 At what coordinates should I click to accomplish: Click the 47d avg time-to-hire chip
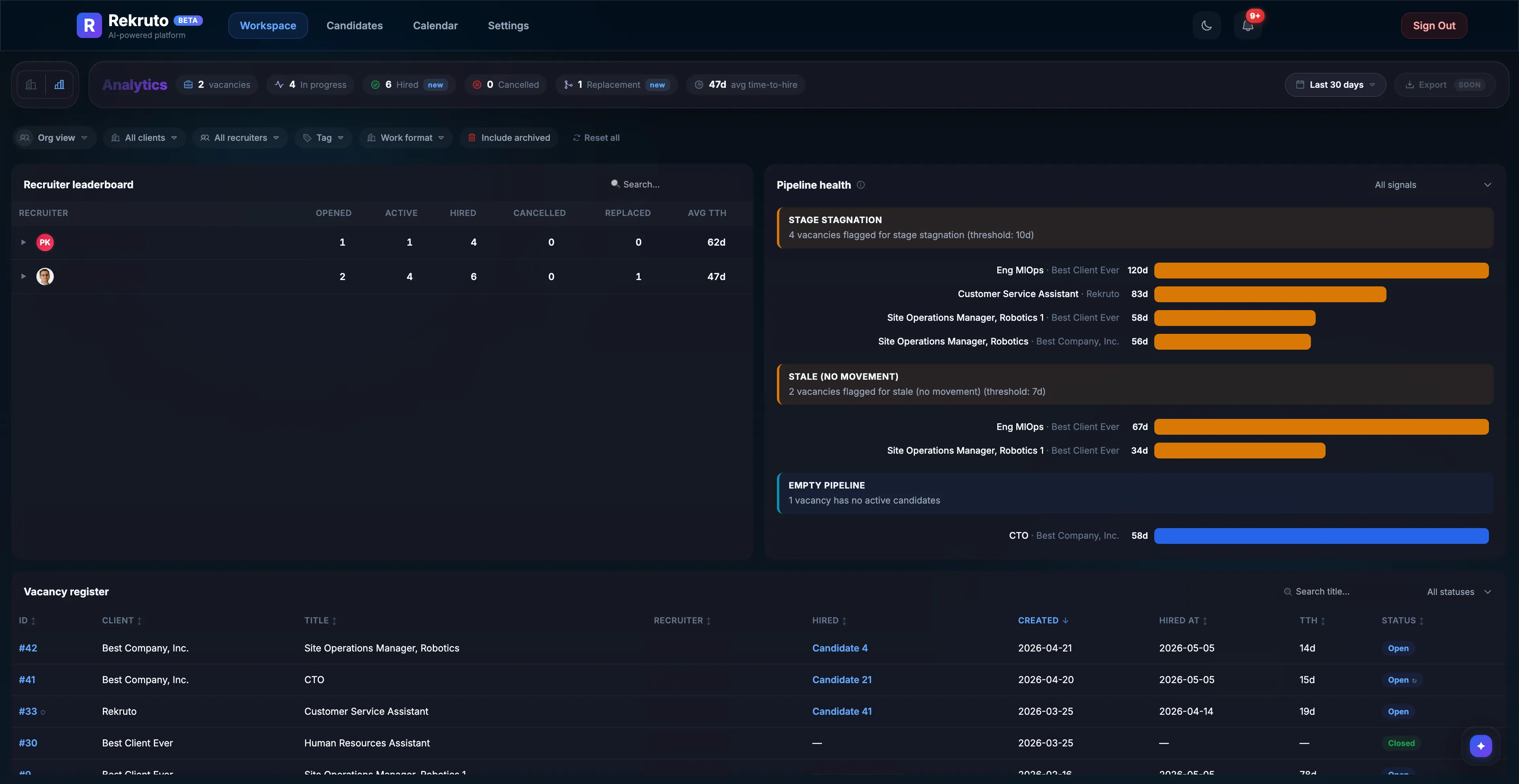[x=745, y=85]
